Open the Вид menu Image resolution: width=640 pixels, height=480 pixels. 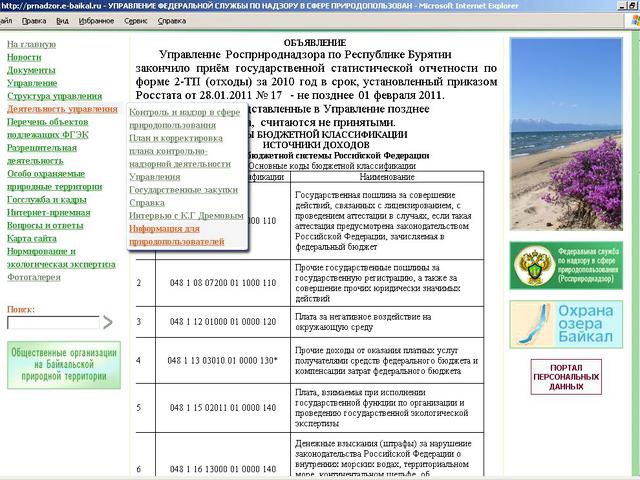point(62,21)
